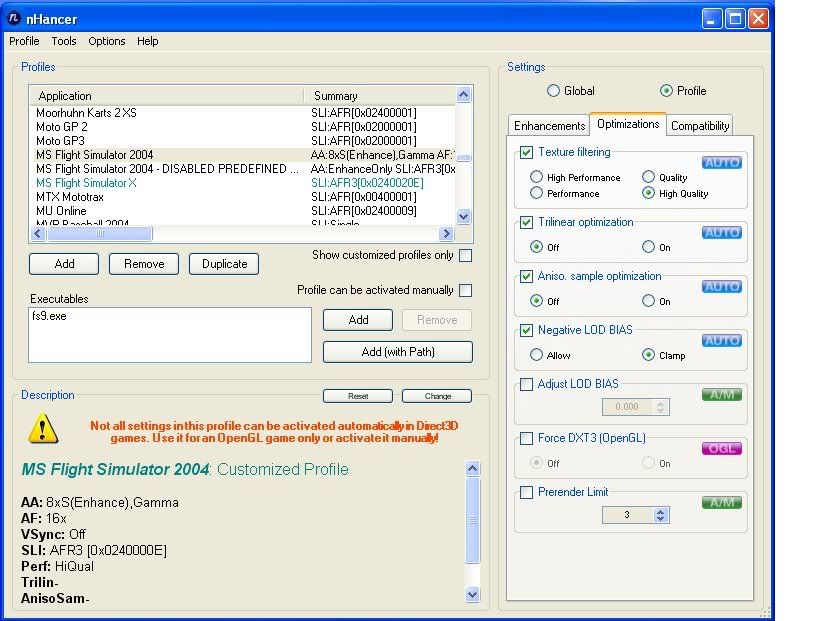Image resolution: width=840 pixels, height=621 pixels.
Task: Click the AUTO badge for Negative LOD BIAS
Action: (x=722, y=341)
